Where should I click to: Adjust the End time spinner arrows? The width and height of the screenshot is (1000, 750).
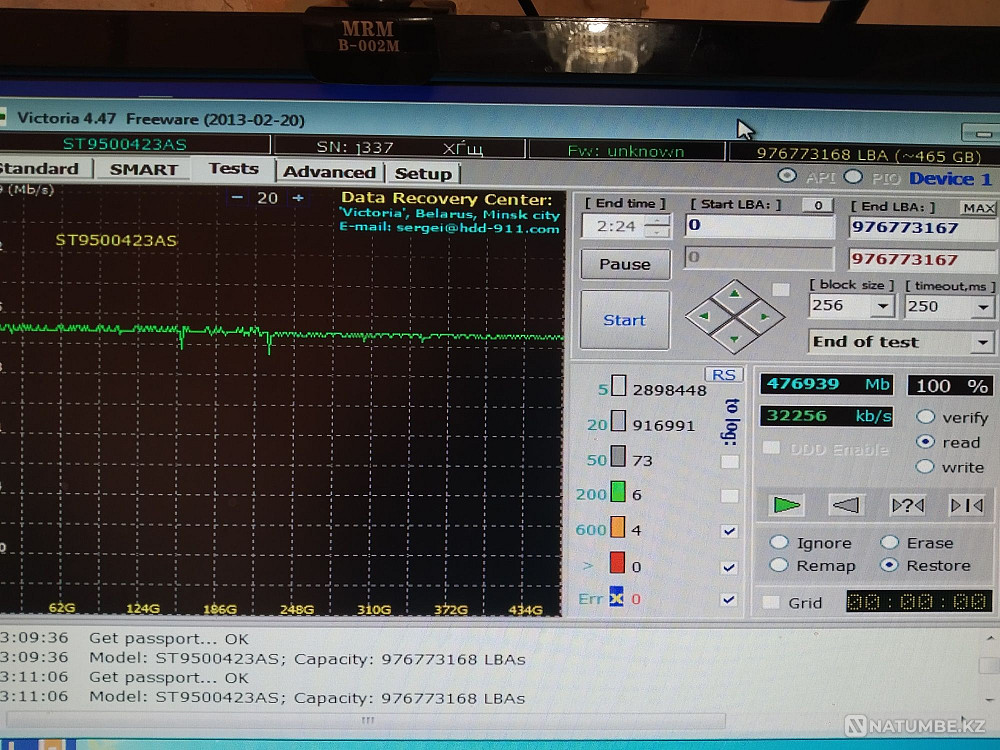click(658, 226)
